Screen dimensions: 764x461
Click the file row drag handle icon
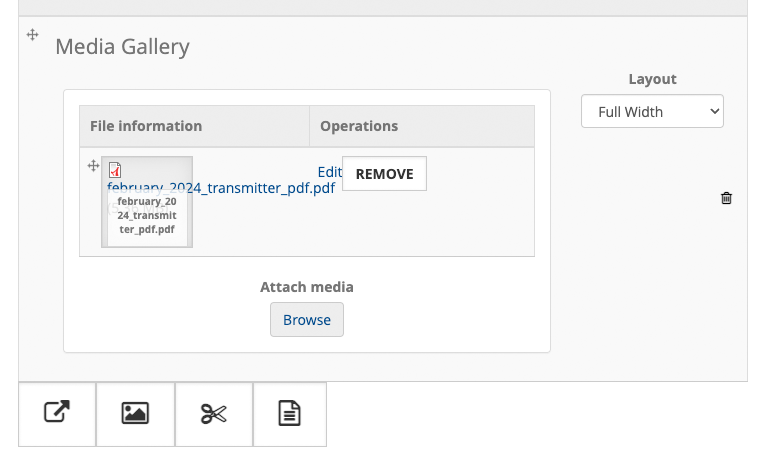coord(93,166)
